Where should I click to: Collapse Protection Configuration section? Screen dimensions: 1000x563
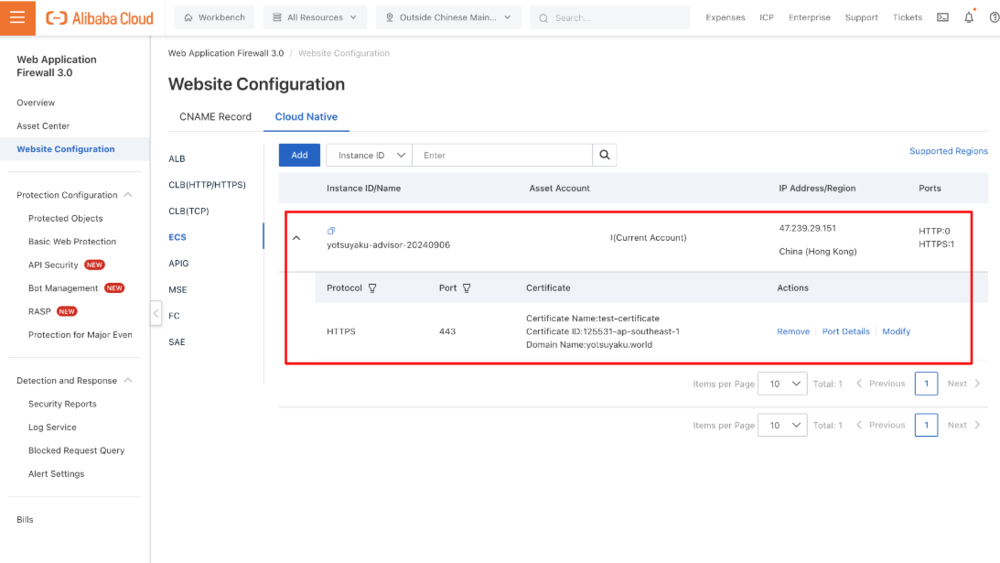coord(128,194)
